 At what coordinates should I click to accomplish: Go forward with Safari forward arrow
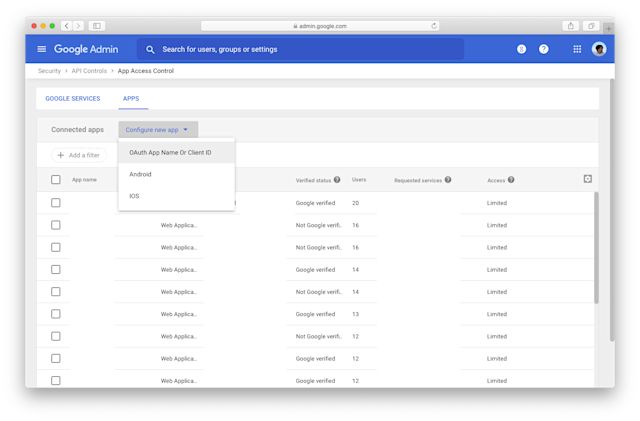click(78, 26)
